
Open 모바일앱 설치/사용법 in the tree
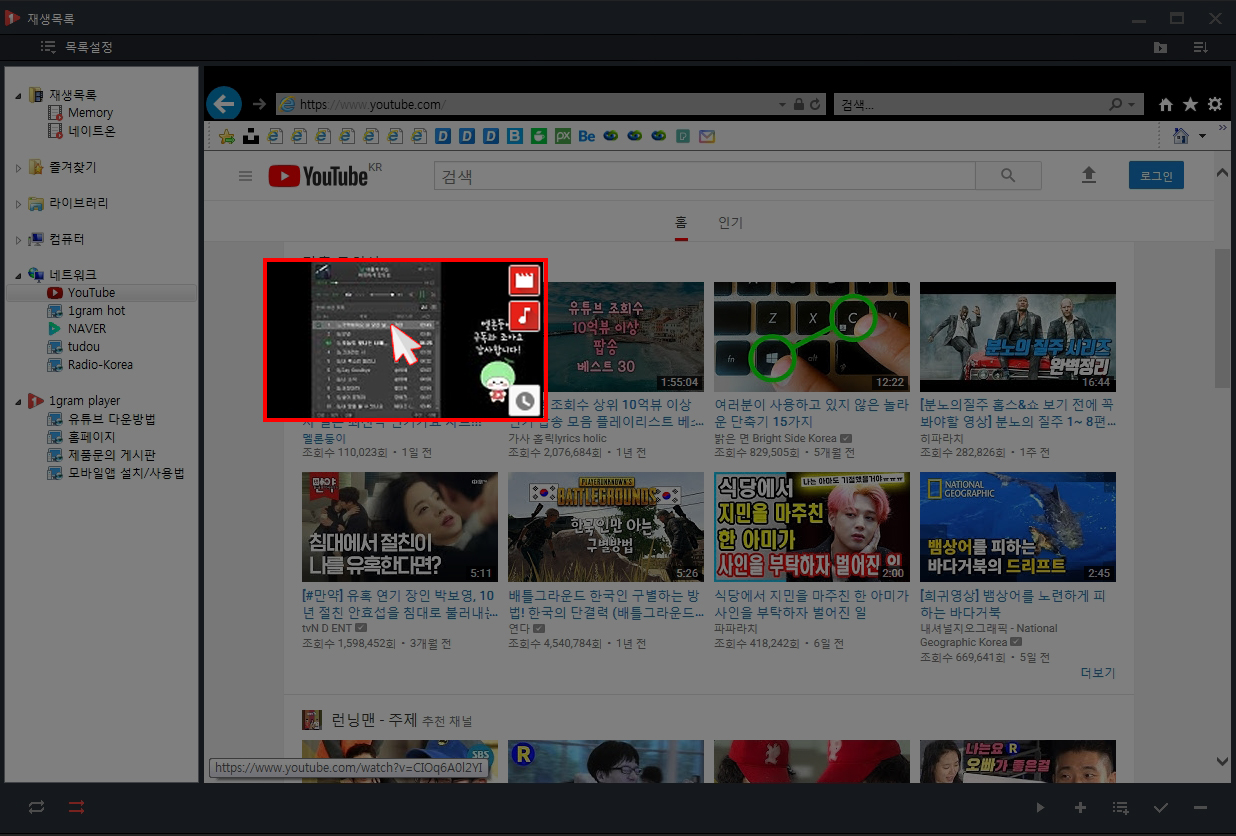point(126,473)
